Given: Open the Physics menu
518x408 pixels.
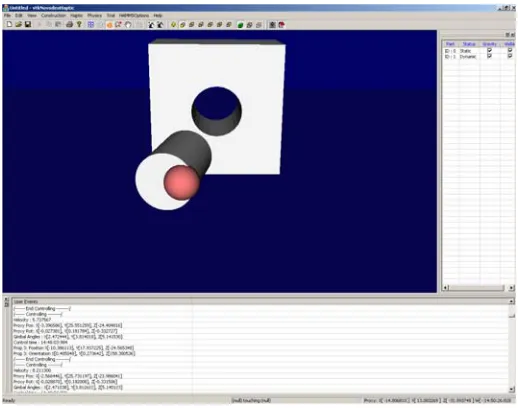Looking at the screenshot, I should (95, 15).
